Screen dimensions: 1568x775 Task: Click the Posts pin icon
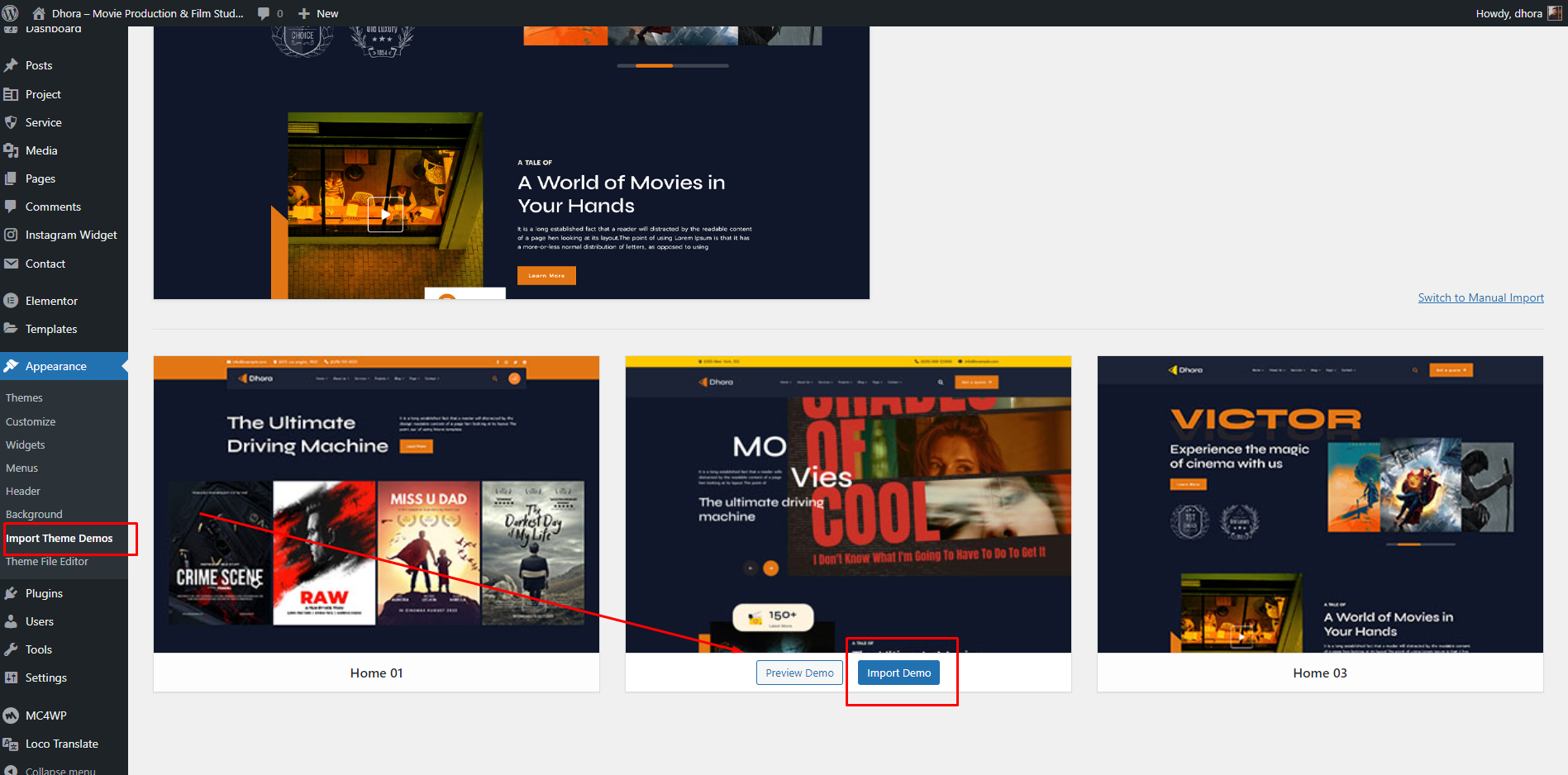click(x=11, y=65)
